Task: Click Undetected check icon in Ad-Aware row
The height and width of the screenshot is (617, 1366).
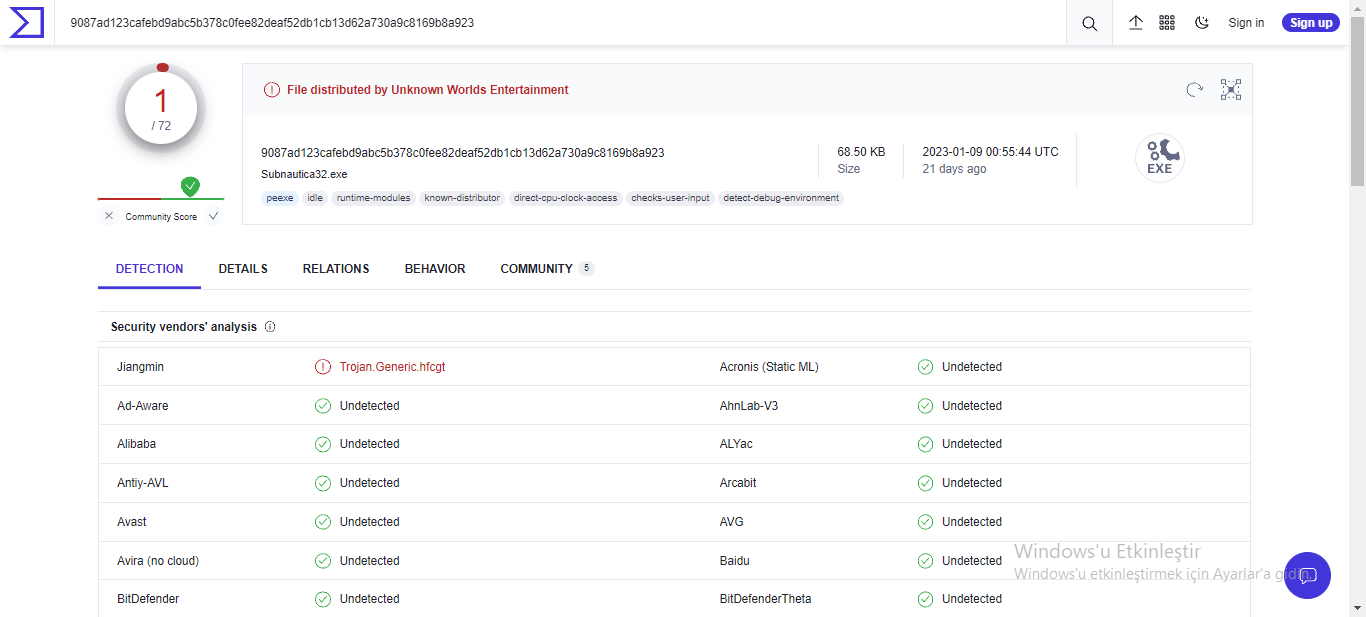Action: pos(323,406)
